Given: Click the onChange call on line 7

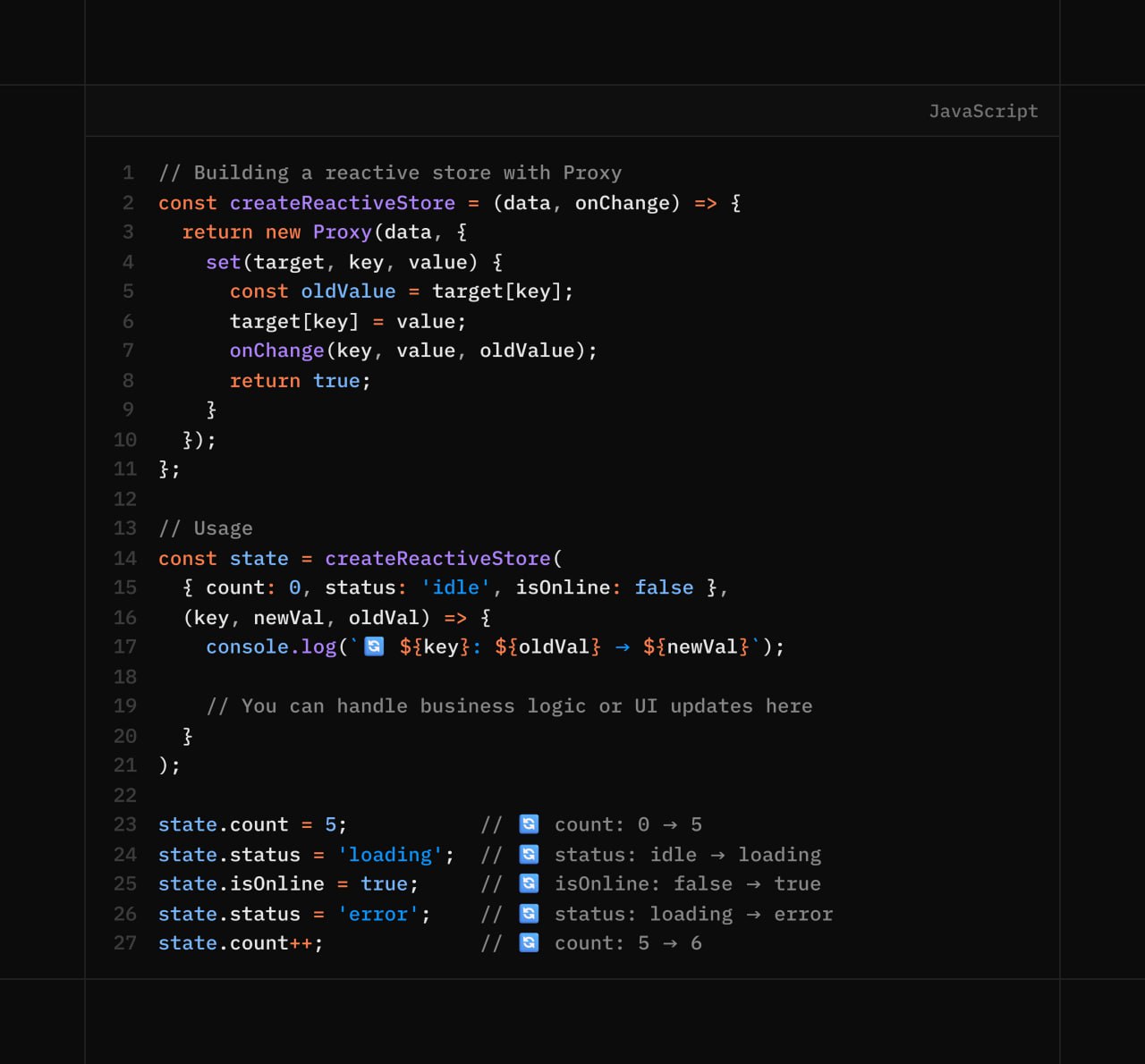Looking at the screenshot, I should click(276, 350).
